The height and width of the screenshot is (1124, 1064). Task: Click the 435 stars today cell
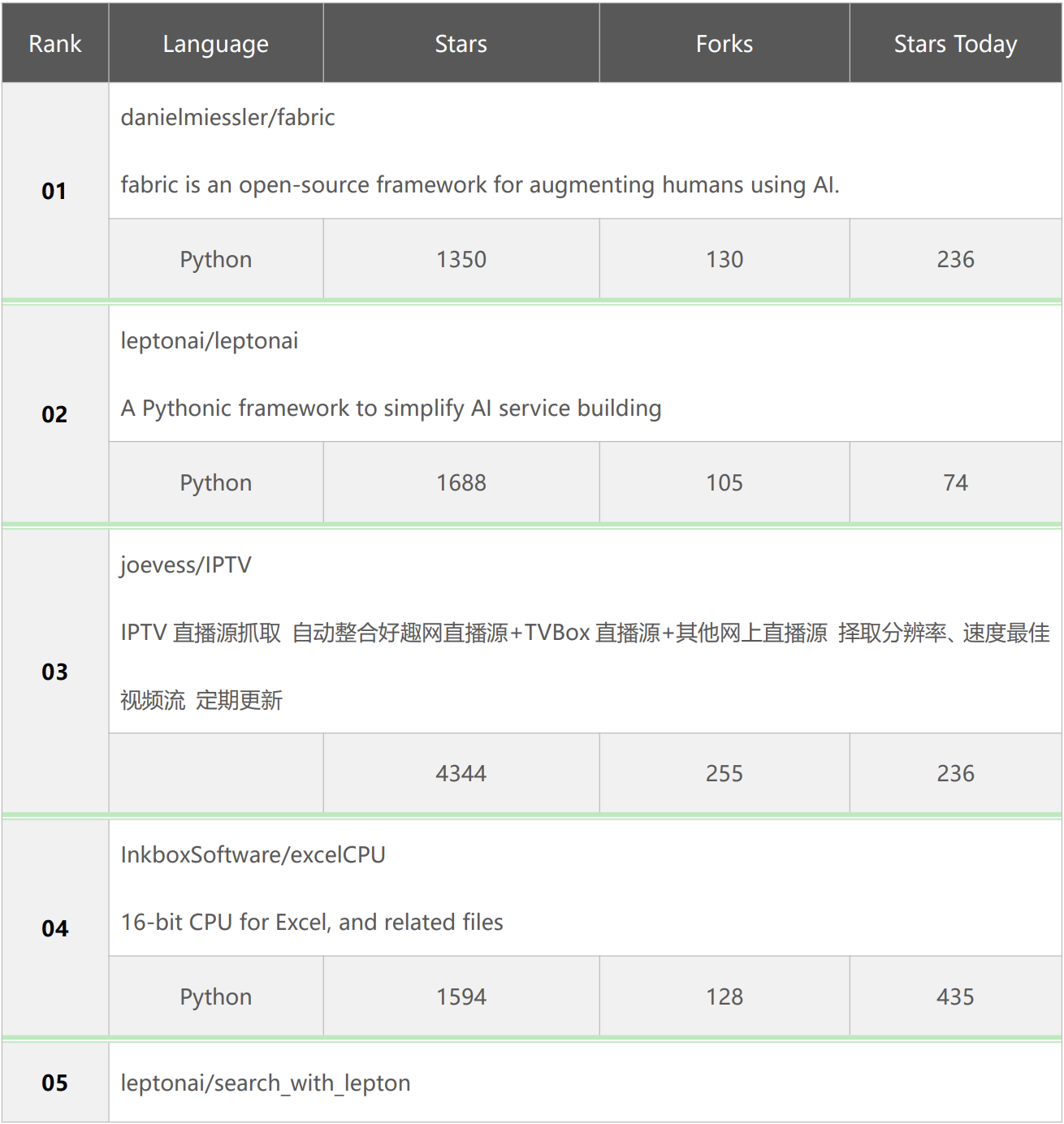[x=955, y=997]
